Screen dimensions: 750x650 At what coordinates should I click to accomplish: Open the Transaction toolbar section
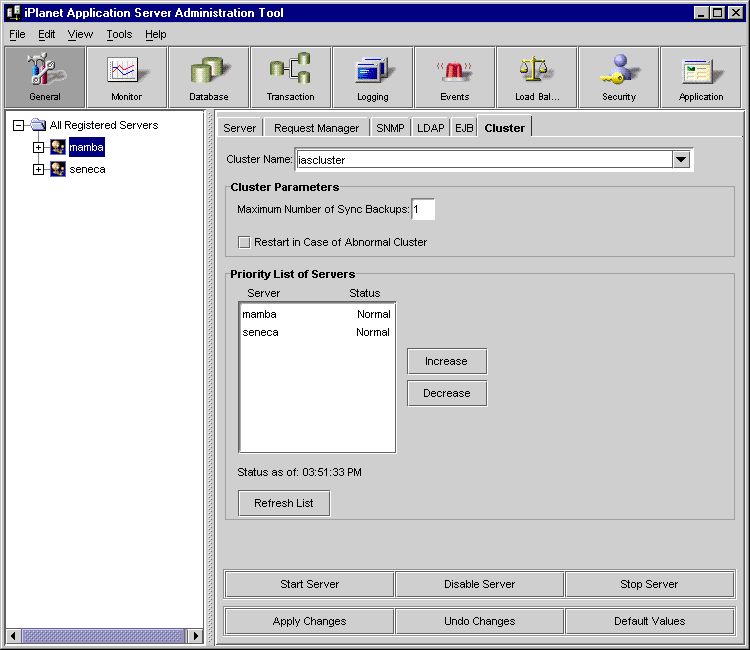coord(291,77)
